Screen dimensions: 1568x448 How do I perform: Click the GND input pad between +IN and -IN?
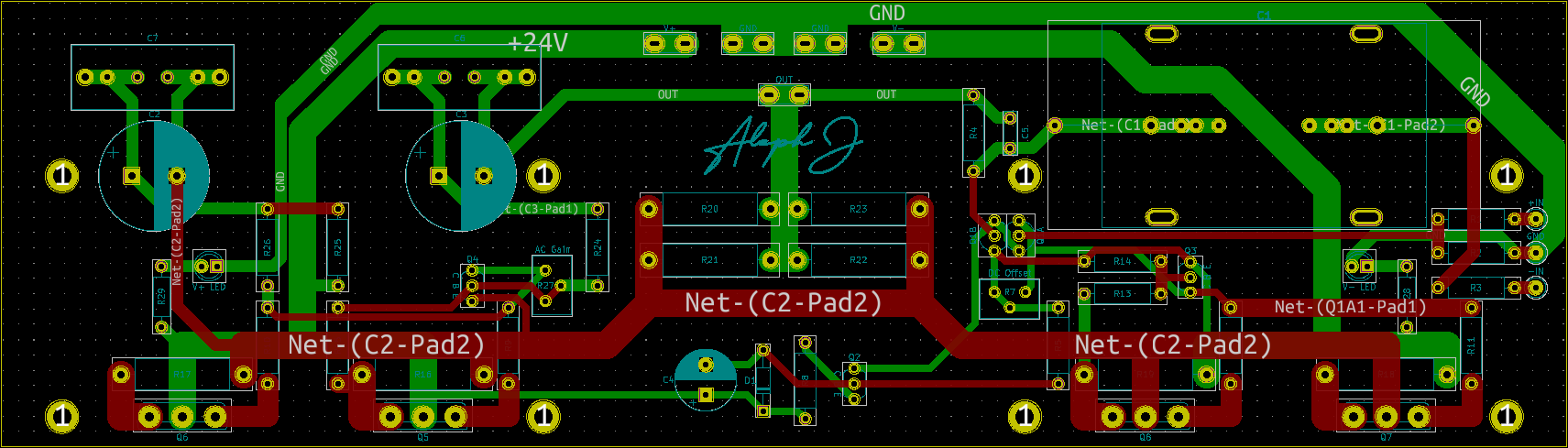point(1536,253)
